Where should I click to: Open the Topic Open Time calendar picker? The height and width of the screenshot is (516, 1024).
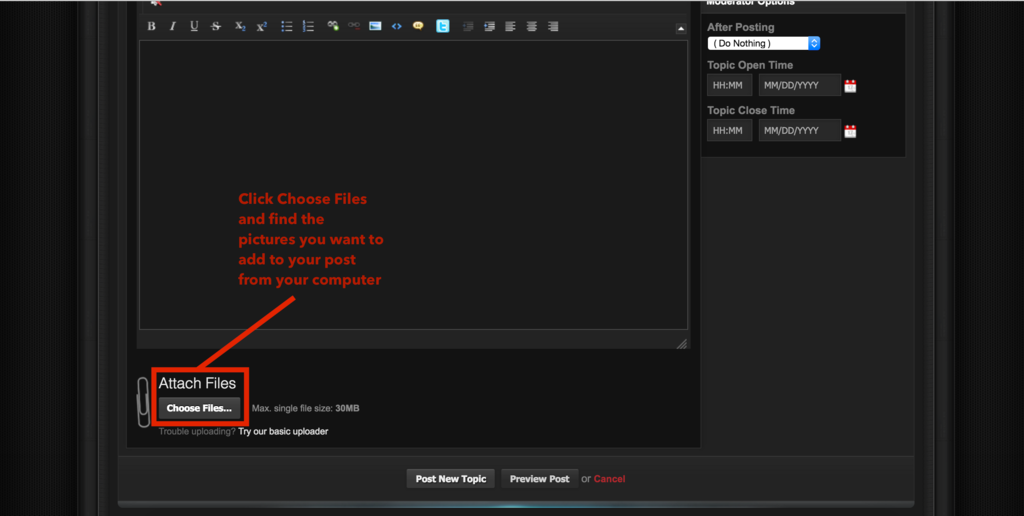[x=850, y=86]
